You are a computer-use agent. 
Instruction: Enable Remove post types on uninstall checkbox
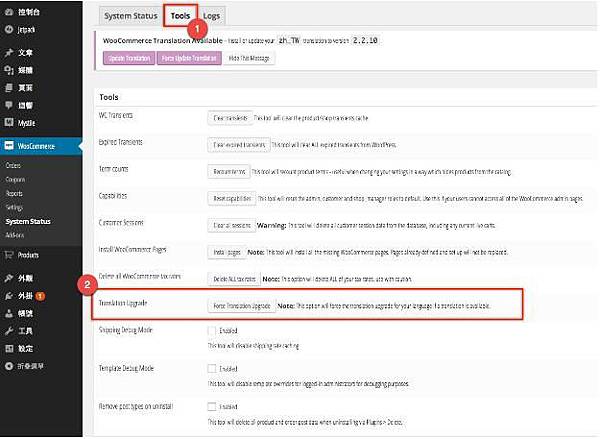click(212, 406)
